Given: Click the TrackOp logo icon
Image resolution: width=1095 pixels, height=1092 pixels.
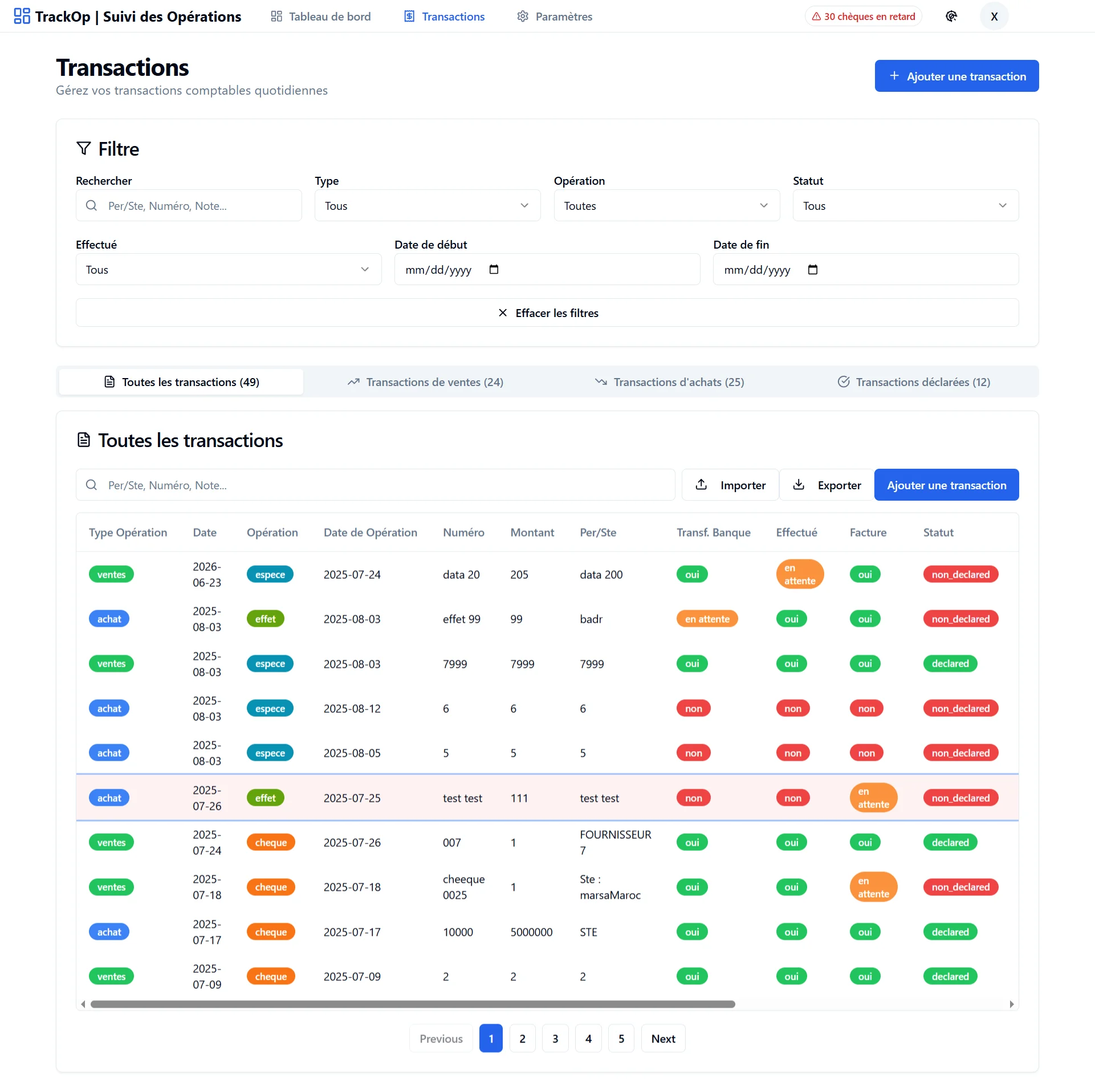Looking at the screenshot, I should coord(22,16).
